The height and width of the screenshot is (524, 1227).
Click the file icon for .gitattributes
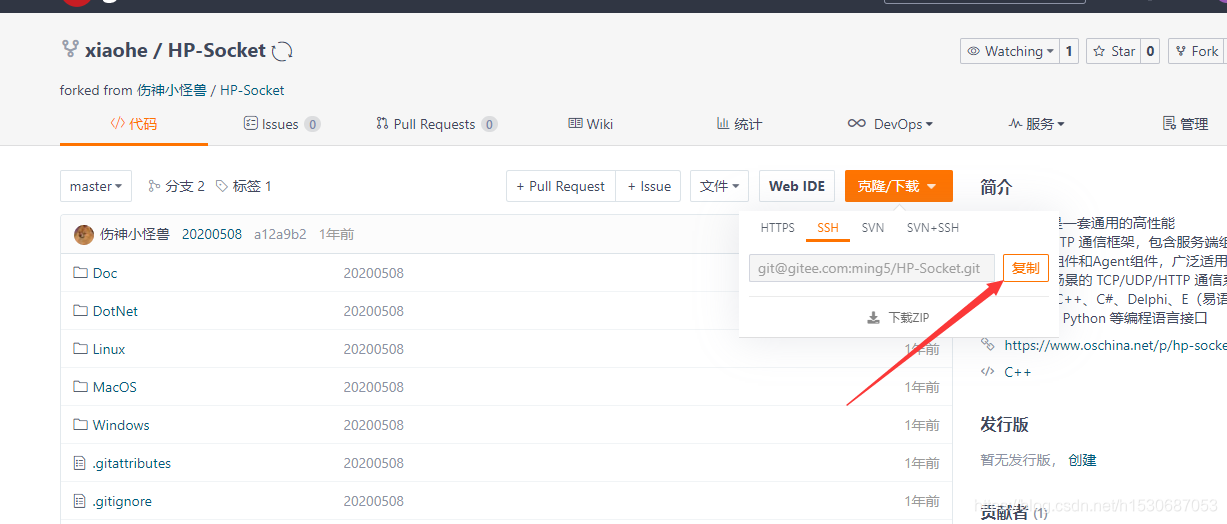(81, 463)
